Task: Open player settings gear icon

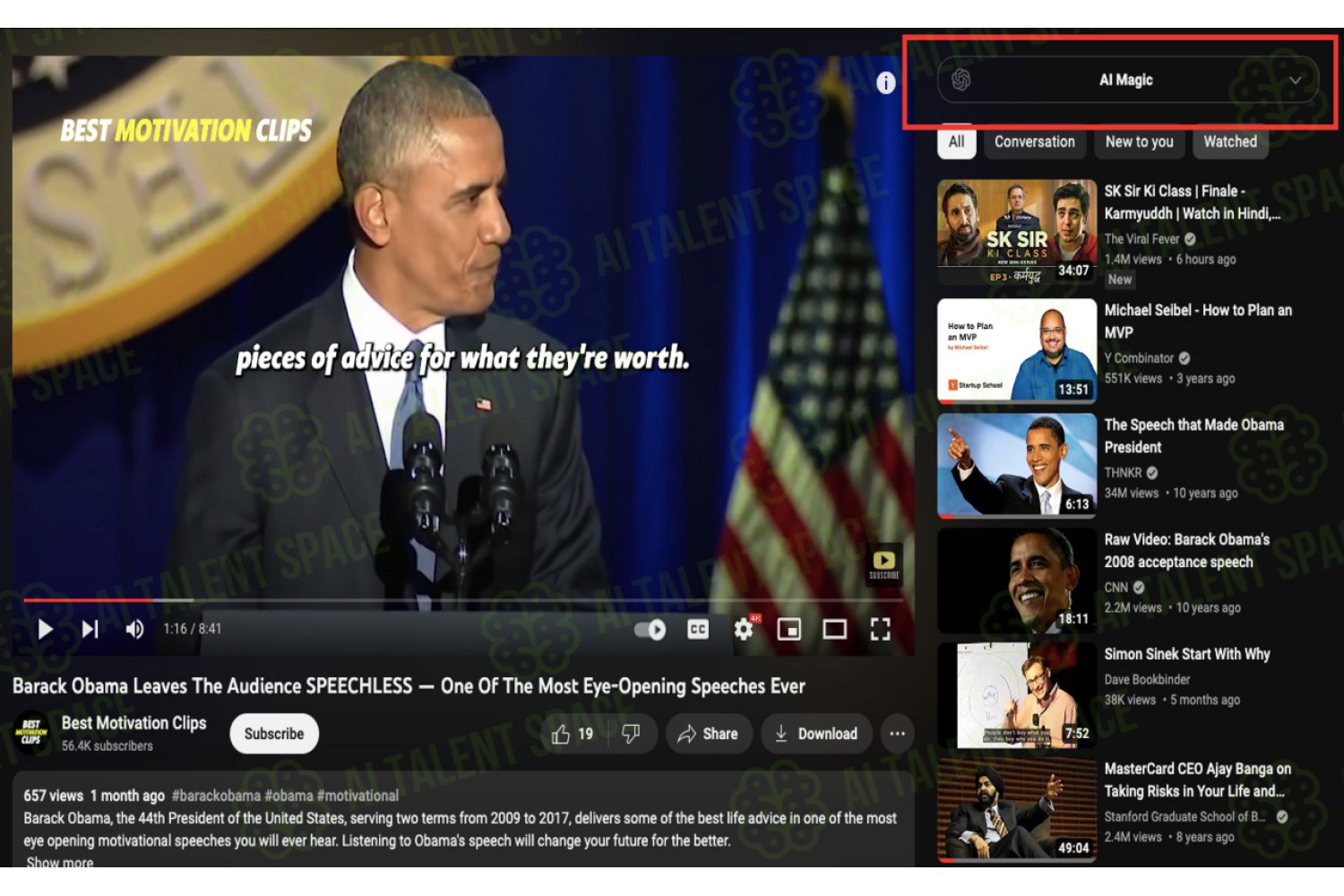Action: coord(744,629)
